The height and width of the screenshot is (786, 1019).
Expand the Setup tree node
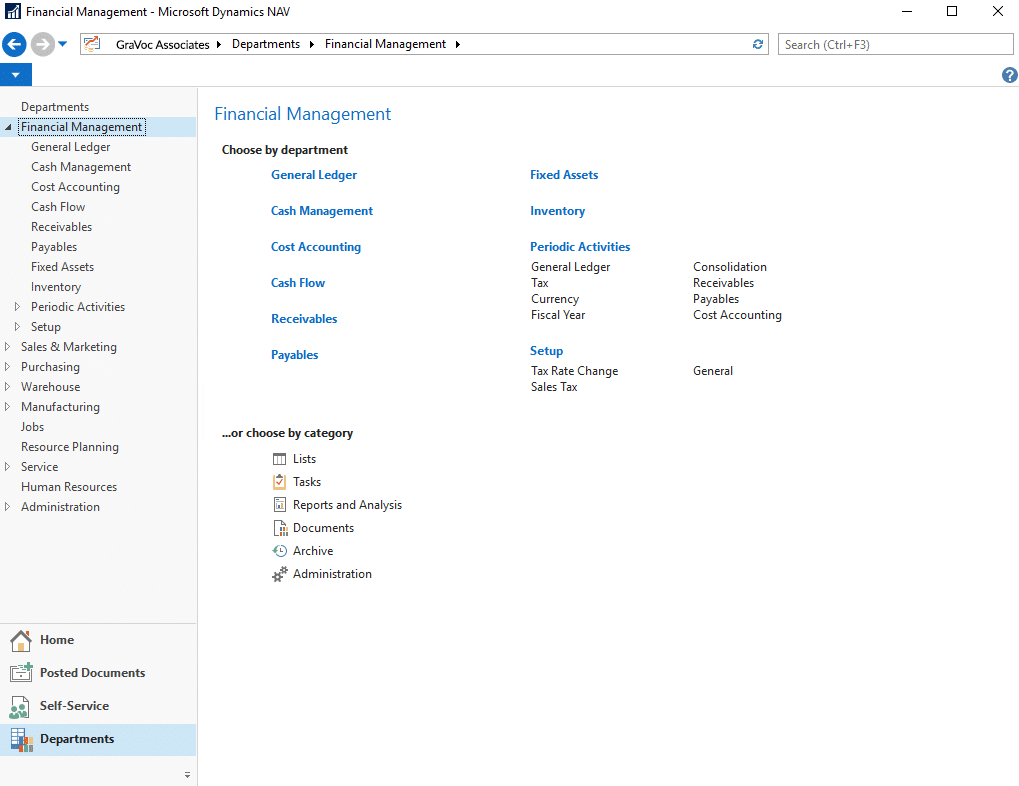coord(18,326)
